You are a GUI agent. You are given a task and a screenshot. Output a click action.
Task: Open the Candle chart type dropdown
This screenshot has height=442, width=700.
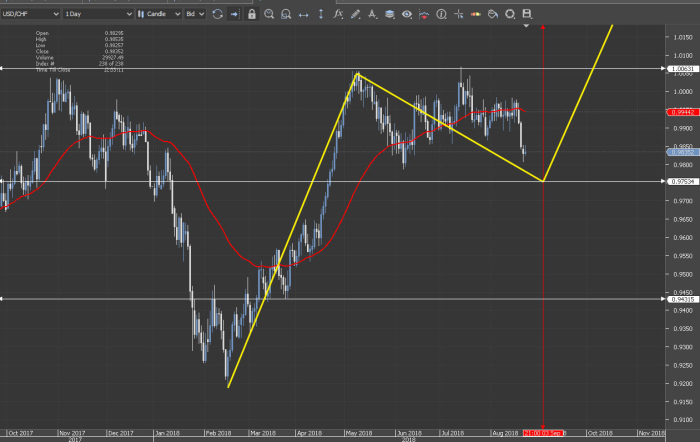(x=159, y=14)
